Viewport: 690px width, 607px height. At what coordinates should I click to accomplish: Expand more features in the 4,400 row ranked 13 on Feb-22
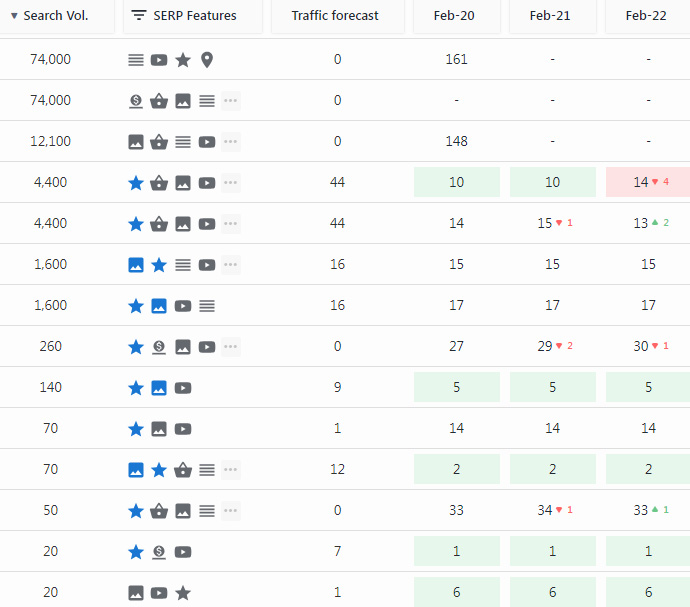click(231, 224)
